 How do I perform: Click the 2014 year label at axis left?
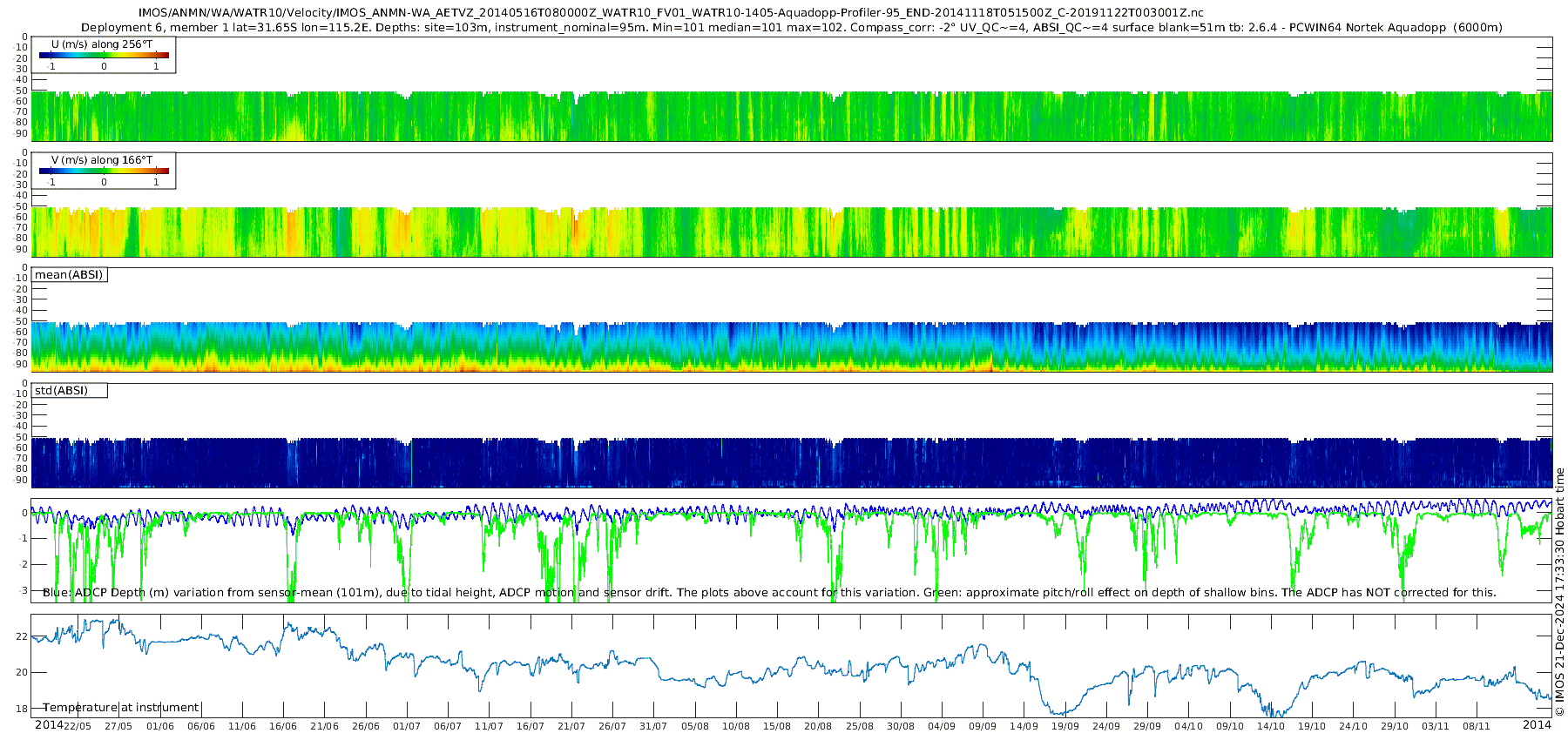[49, 725]
